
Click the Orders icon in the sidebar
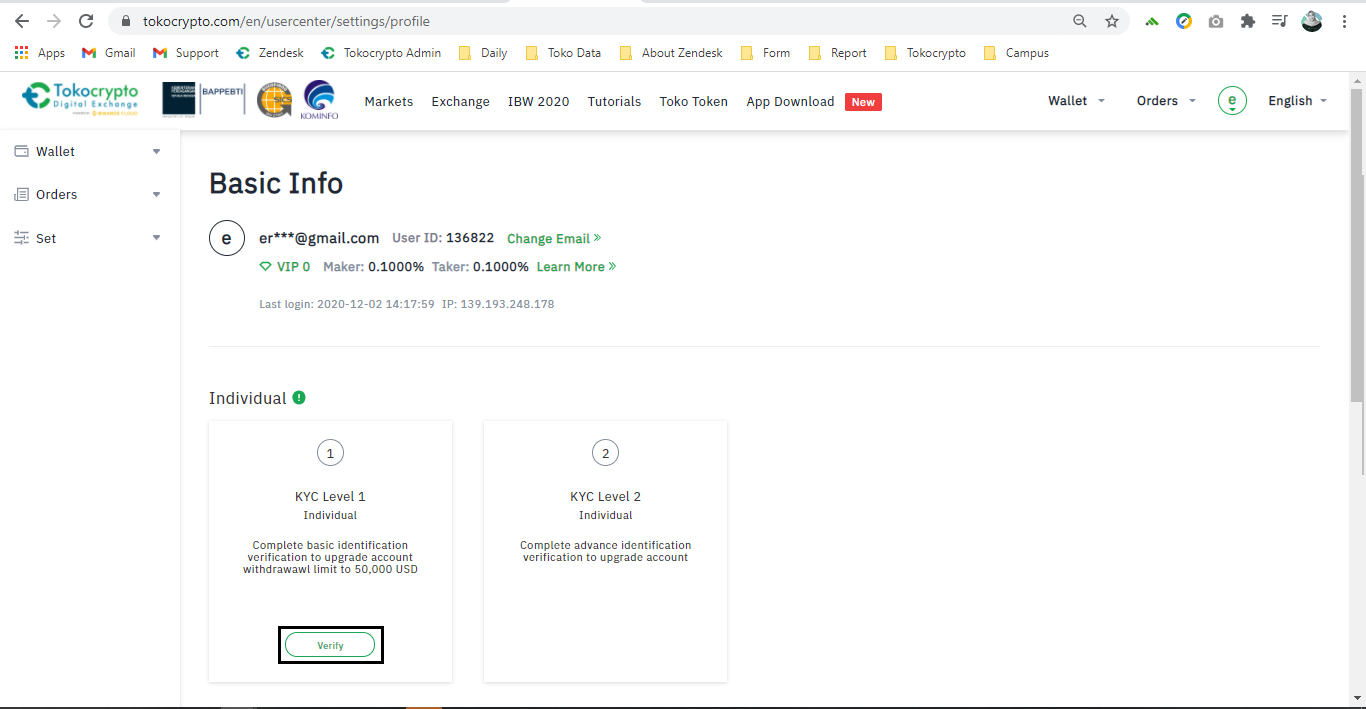pos(21,194)
